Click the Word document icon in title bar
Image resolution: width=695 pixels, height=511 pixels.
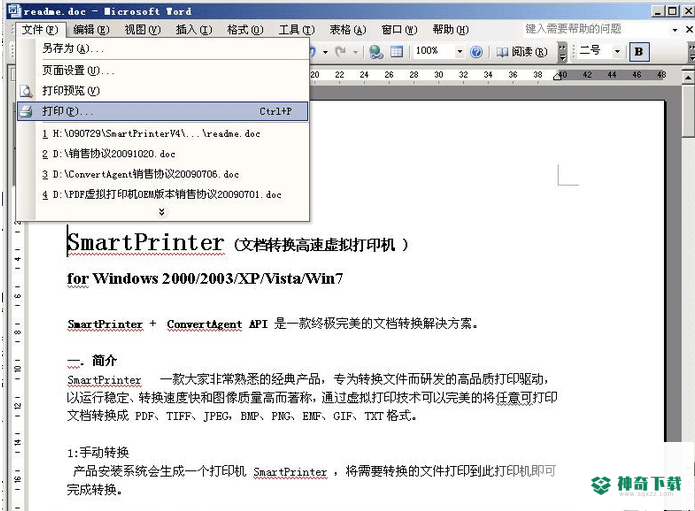point(14,11)
